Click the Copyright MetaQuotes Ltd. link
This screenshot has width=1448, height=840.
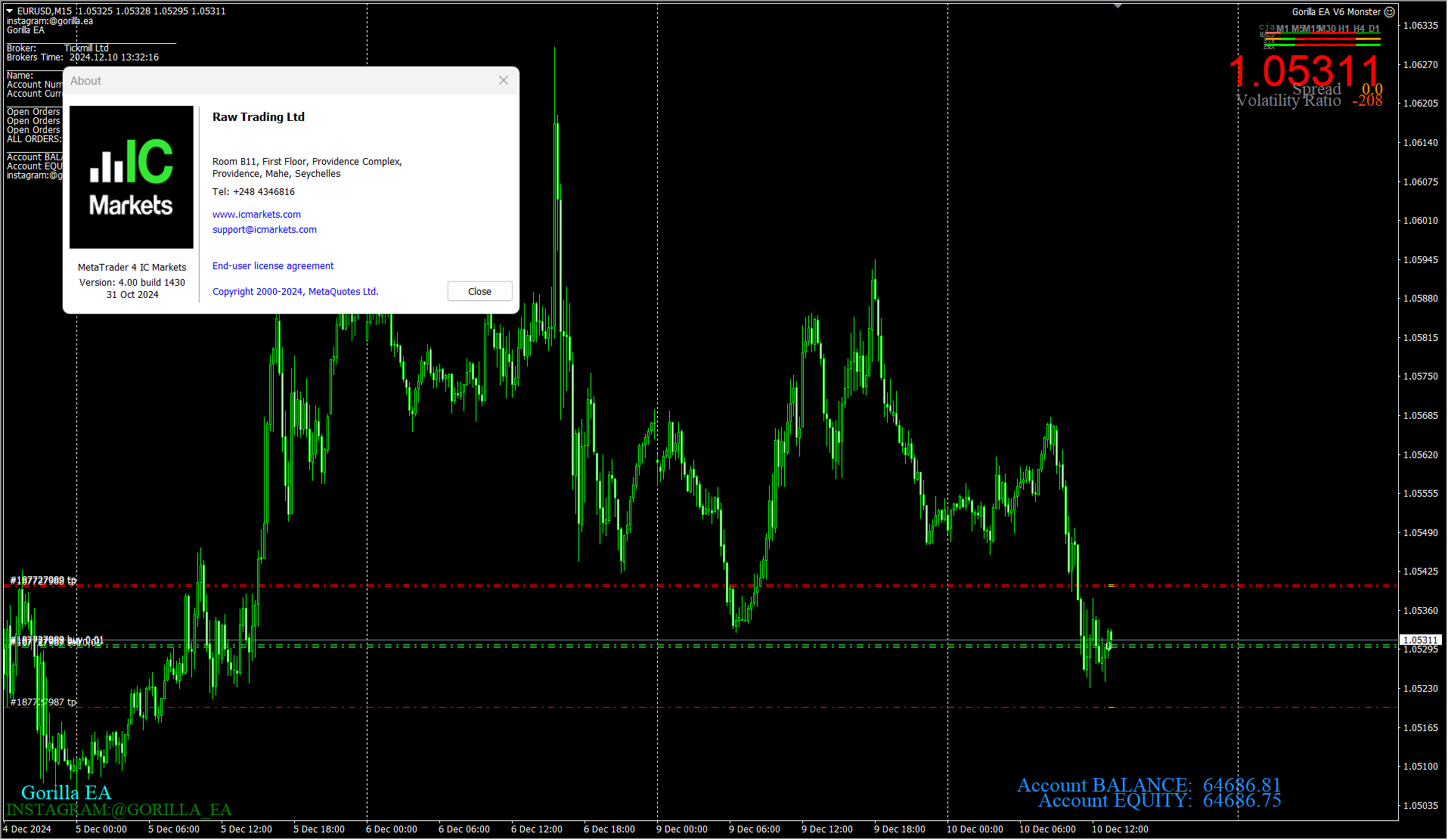pos(295,292)
